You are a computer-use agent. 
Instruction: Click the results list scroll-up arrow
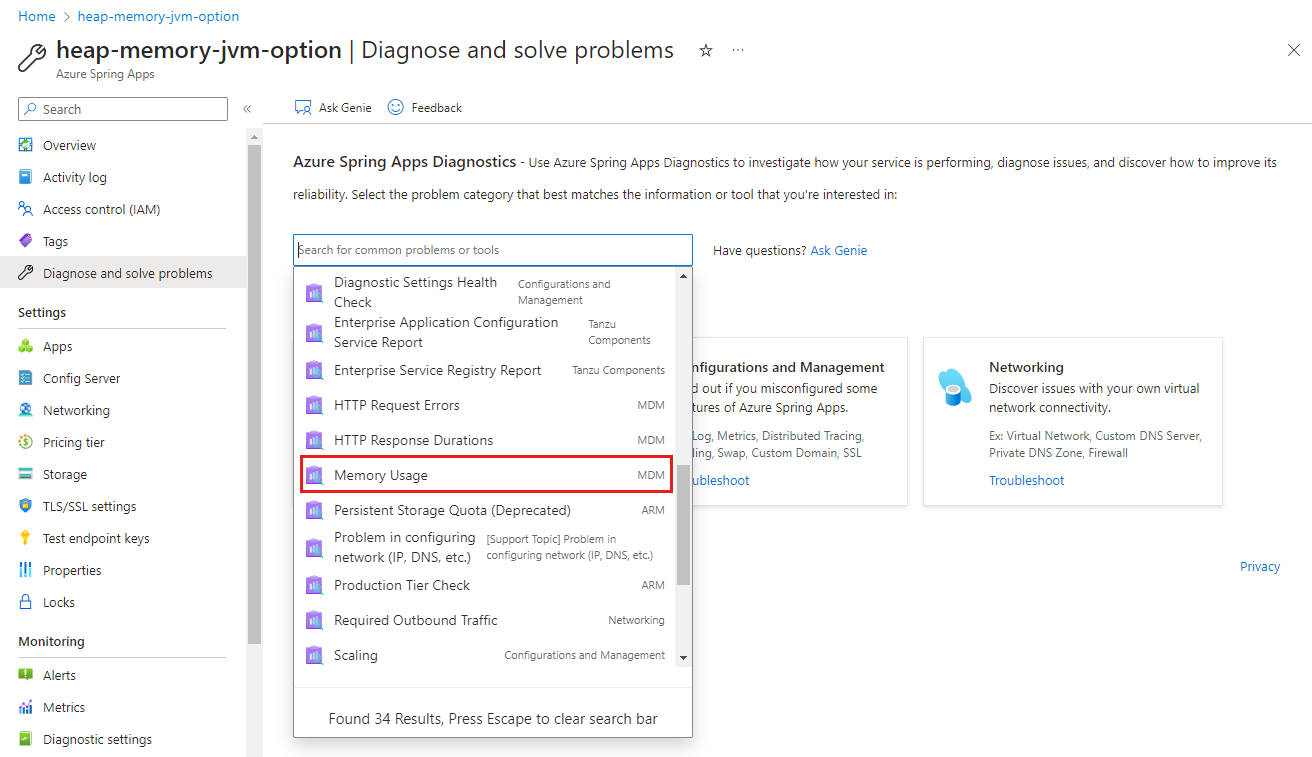pyautogui.click(x=684, y=275)
